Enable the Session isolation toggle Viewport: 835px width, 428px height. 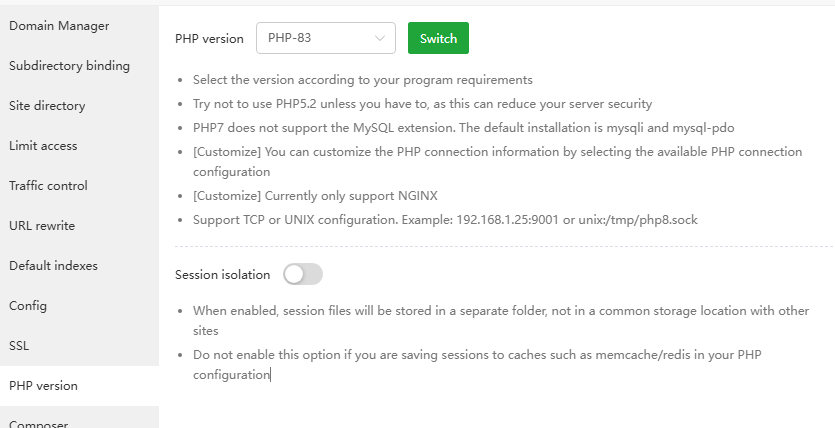coord(303,274)
